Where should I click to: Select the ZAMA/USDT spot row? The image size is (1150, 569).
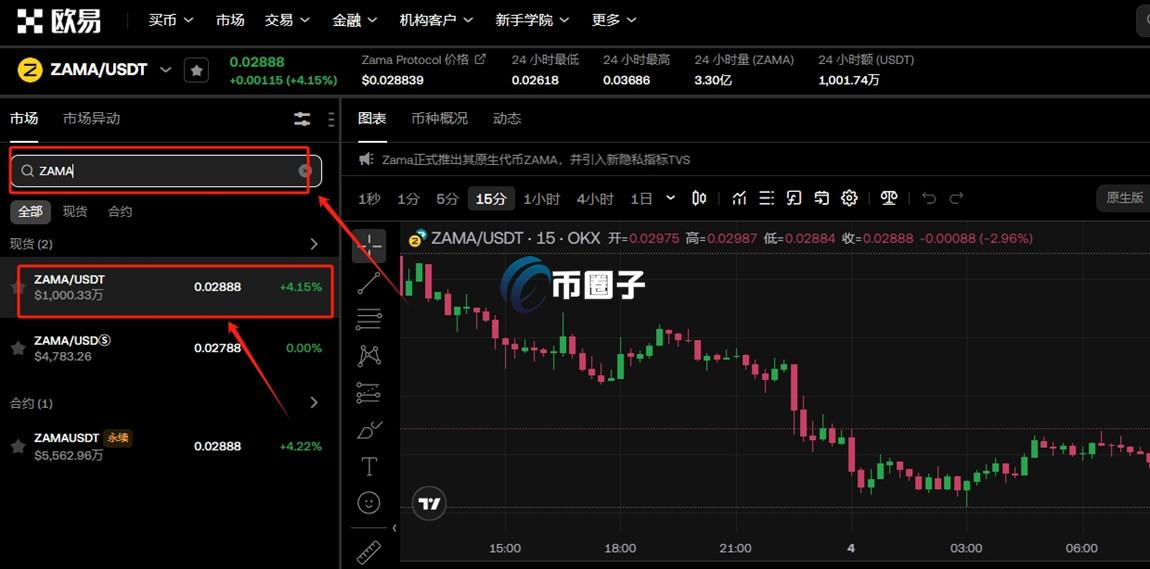click(x=170, y=287)
